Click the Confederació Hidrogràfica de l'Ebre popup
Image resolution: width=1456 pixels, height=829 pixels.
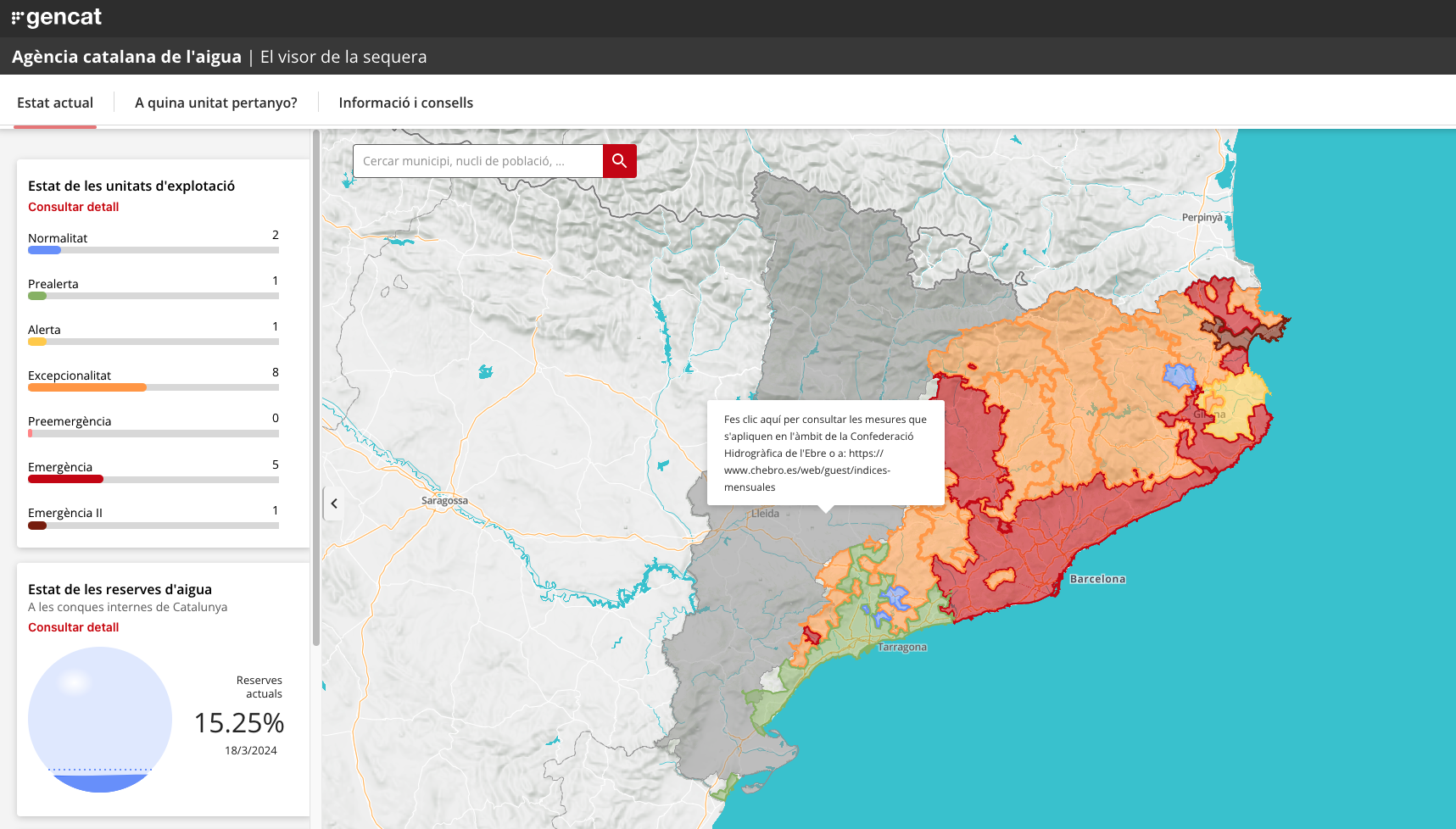(825, 453)
